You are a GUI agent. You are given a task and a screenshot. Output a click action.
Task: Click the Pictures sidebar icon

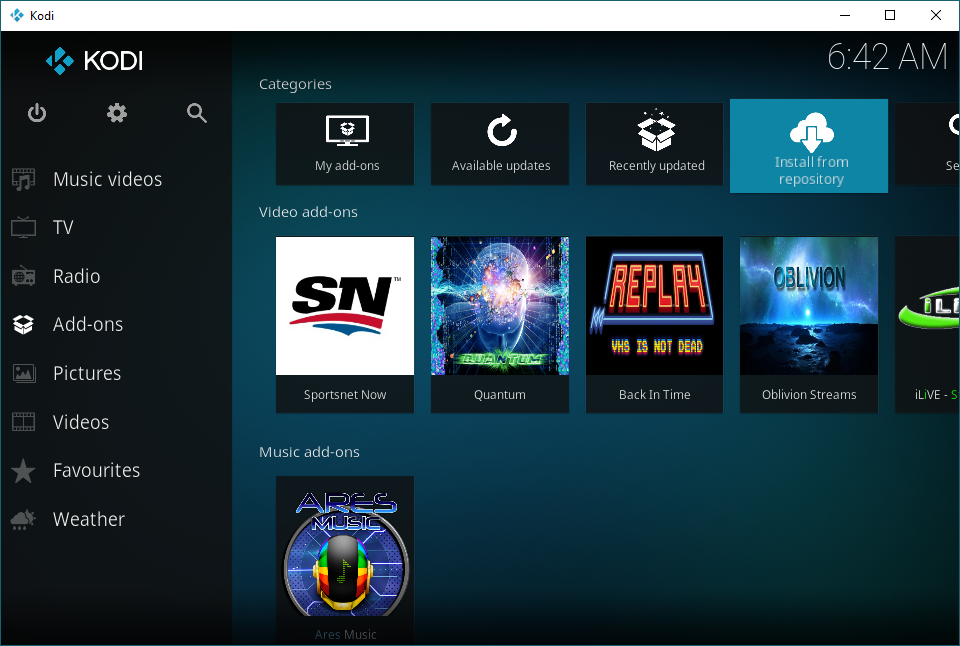23,373
